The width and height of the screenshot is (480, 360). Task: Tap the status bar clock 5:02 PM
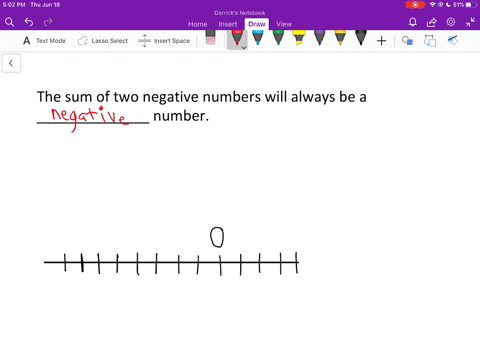click(14, 5)
